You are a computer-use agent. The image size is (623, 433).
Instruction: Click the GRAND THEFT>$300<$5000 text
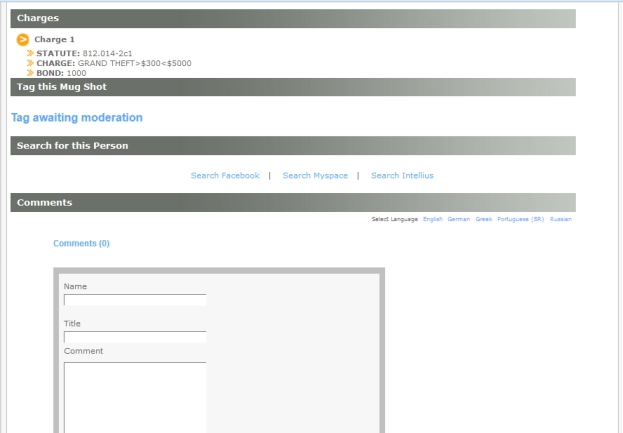click(x=134, y=63)
